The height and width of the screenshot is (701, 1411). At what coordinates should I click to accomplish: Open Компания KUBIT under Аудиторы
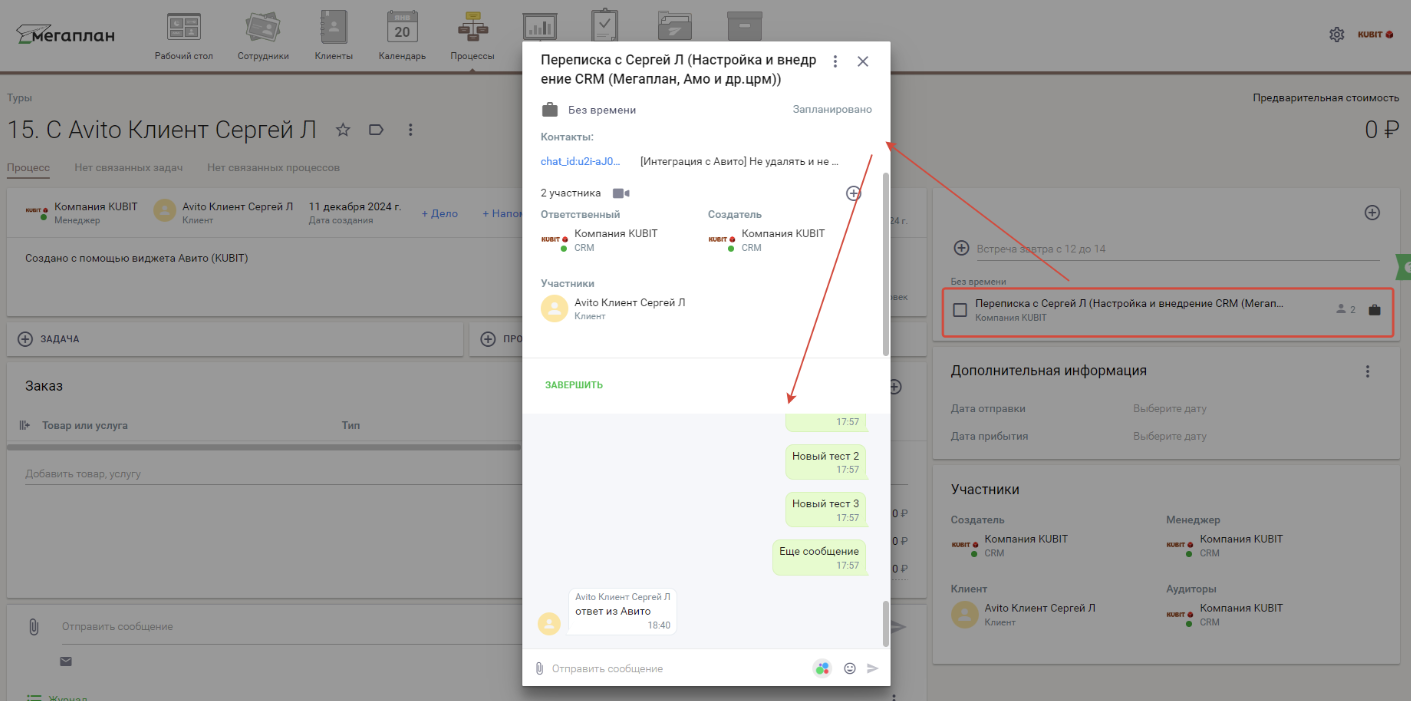(1241, 608)
